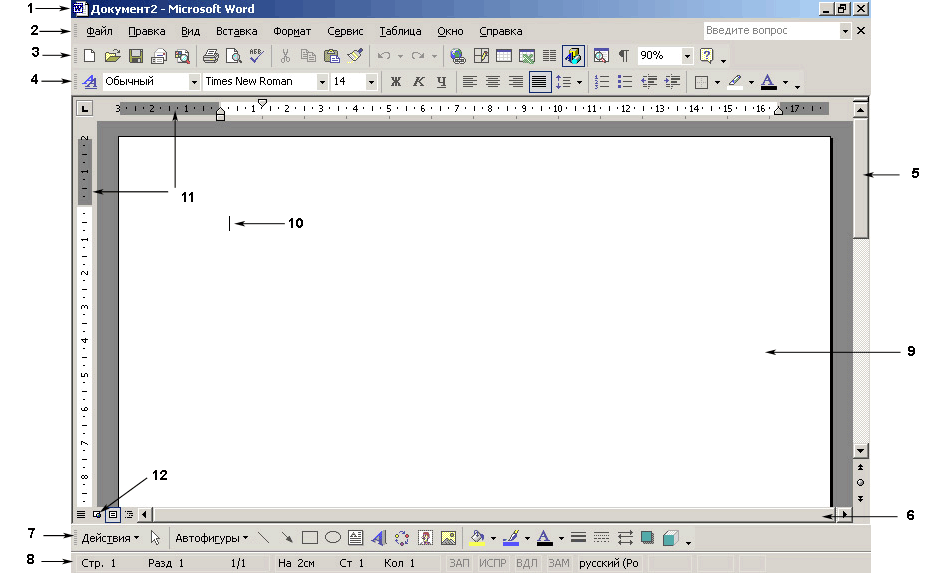Select the Format Painter brush

tap(355, 56)
